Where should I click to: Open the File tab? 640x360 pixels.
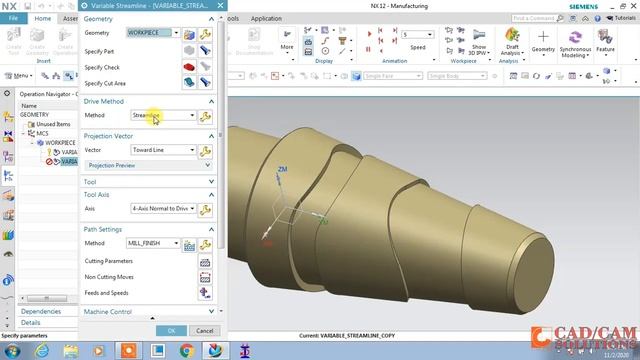13,18
